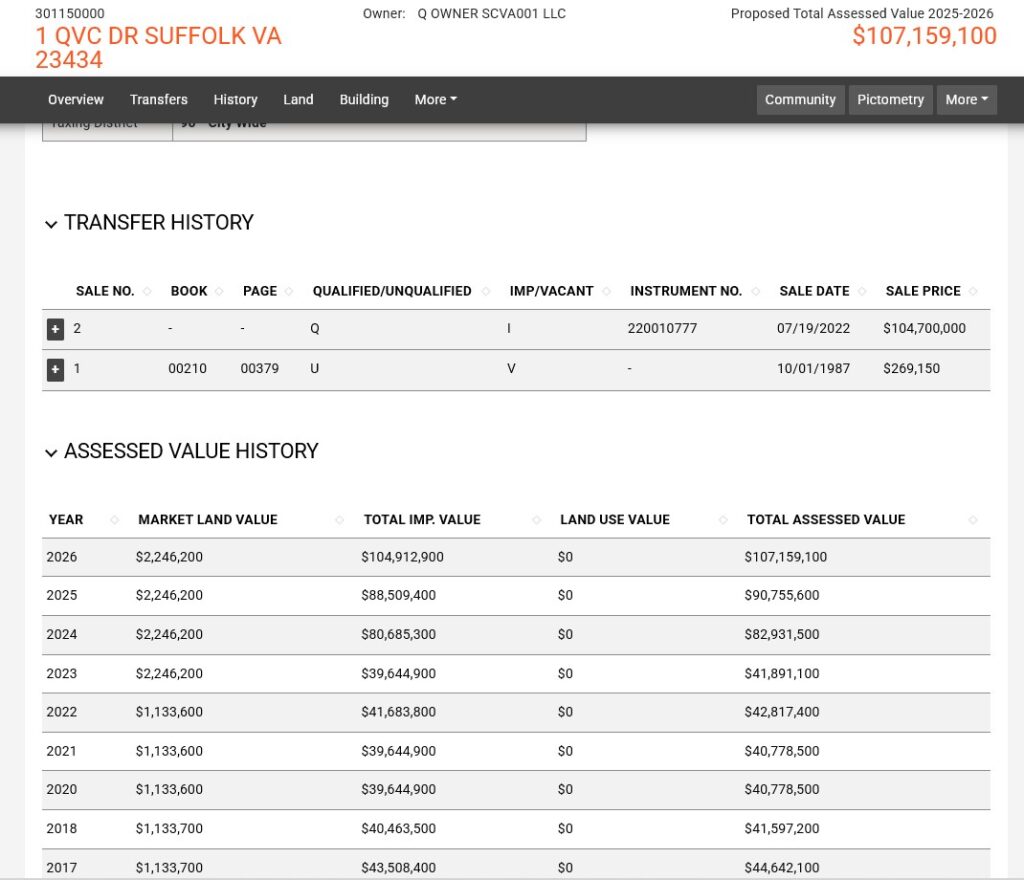Sort by Land Use Value column icon
Image resolution: width=1024 pixels, height=880 pixels.
[723, 520]
